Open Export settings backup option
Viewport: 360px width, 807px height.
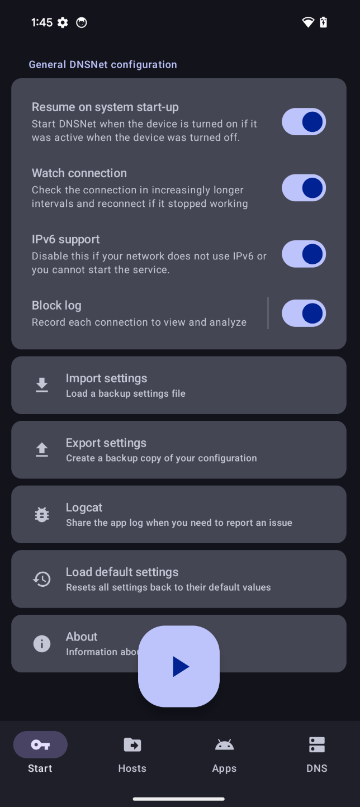[x=179, y=450]
